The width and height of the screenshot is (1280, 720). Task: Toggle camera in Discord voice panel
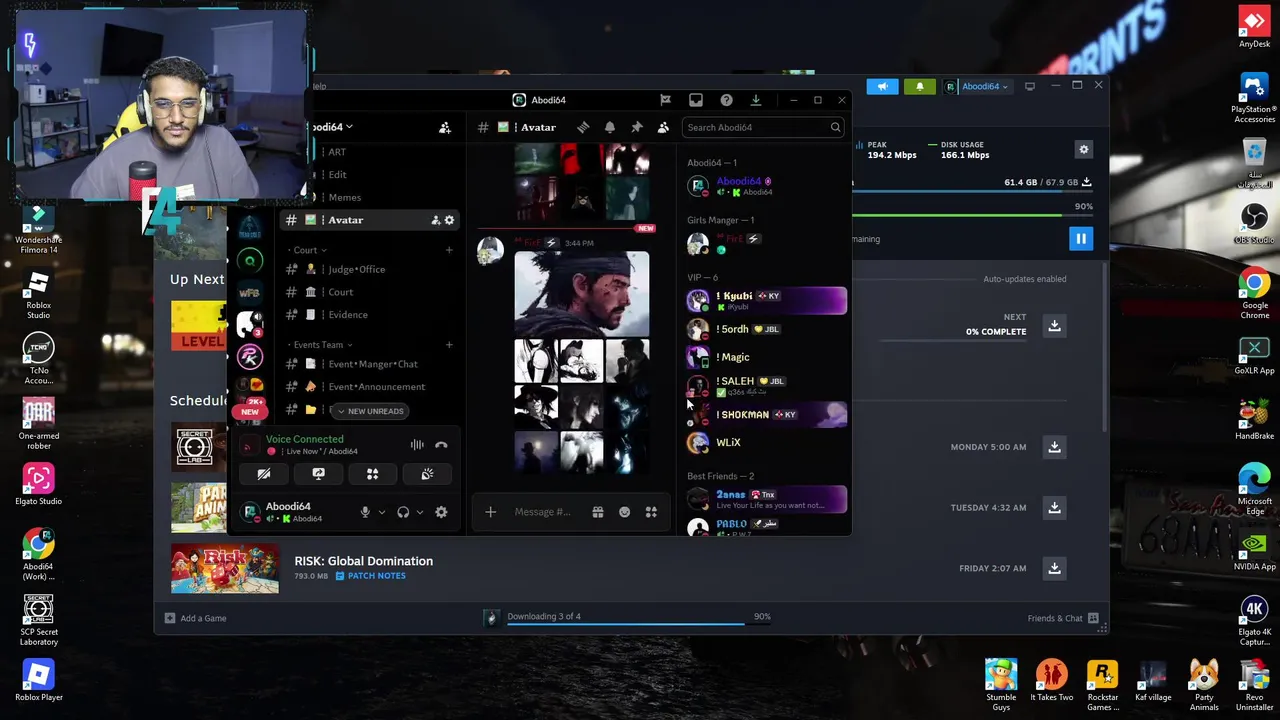tap(264, 475)
